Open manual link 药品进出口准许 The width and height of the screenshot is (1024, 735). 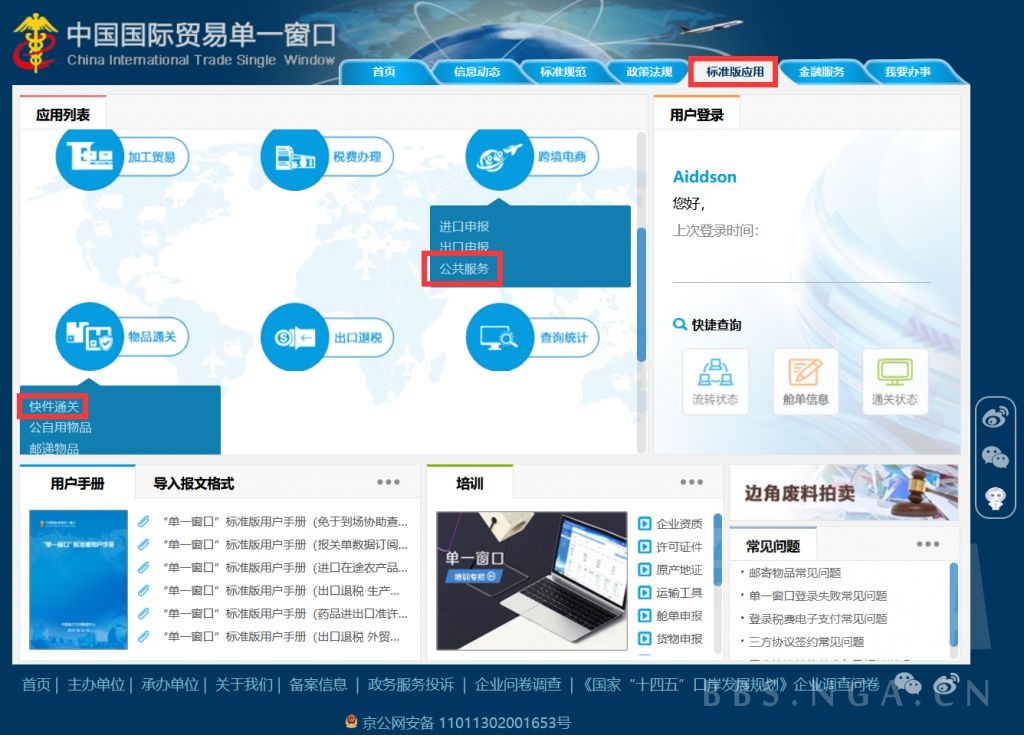pyautogui.click(x=285, y=613)
